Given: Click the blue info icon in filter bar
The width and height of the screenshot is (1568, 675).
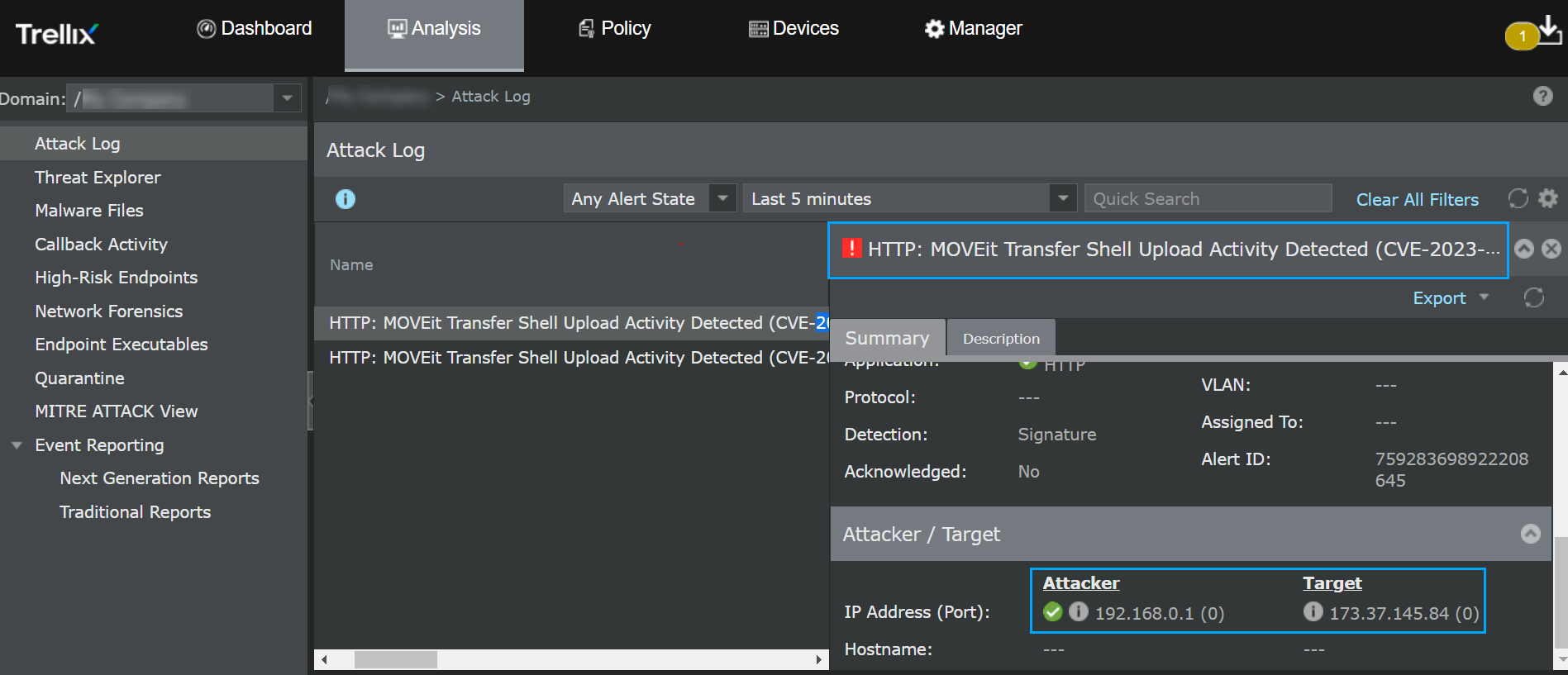Looking at the screenshot, I should point(346,199).
